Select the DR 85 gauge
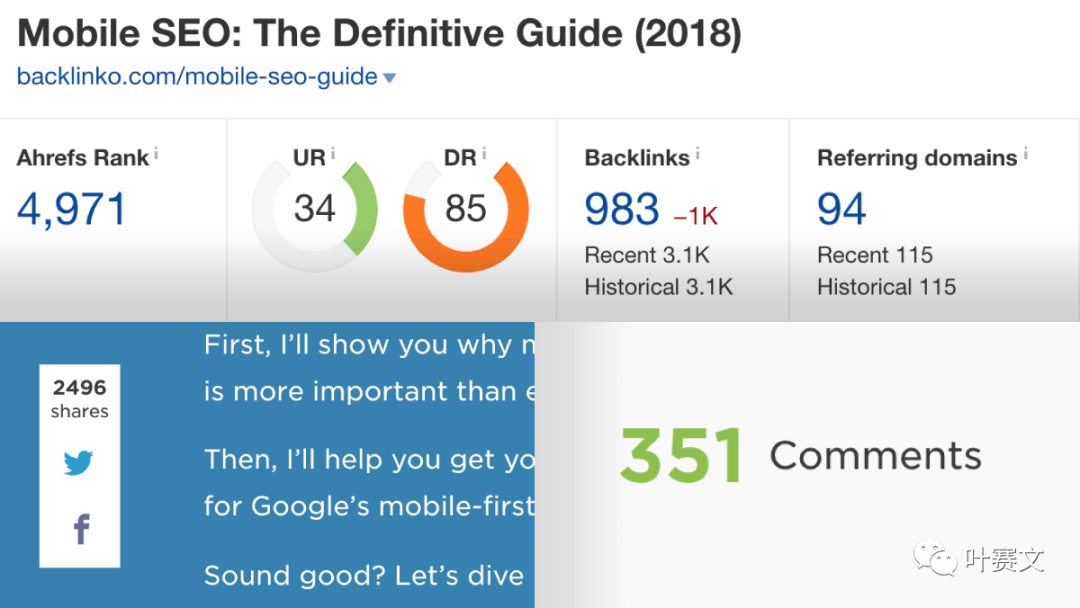This screenshot has width=1080, height=608. (466, 209)
